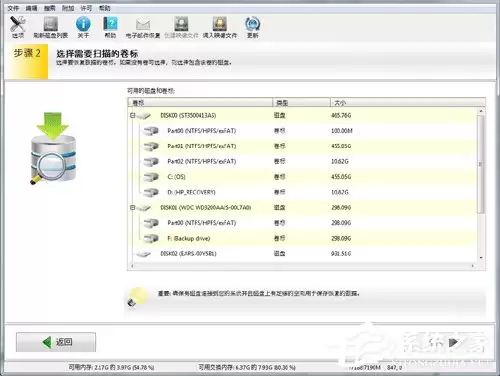Viewport: 500px width, 376px height.
Task: Select the DISK01 (WDC WD3200AAJS-00L7A0) row
Action: click(302, 207)
